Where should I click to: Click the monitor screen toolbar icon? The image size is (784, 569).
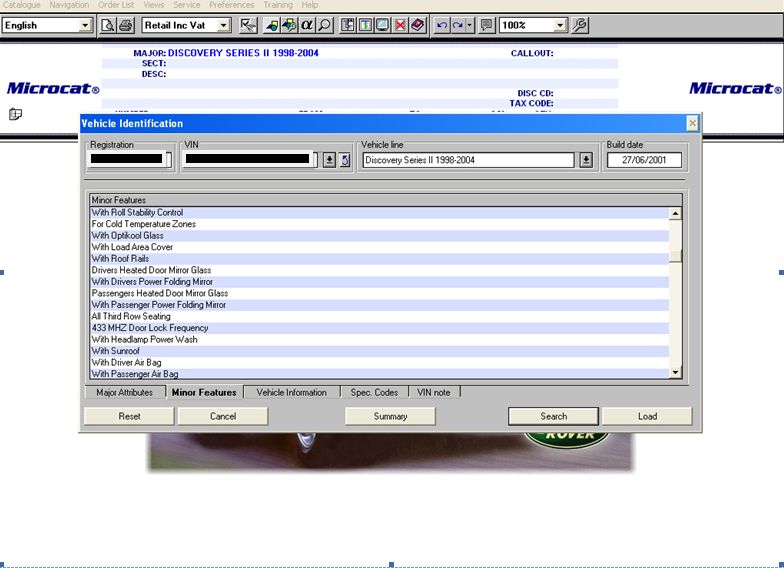pos(382,25)
